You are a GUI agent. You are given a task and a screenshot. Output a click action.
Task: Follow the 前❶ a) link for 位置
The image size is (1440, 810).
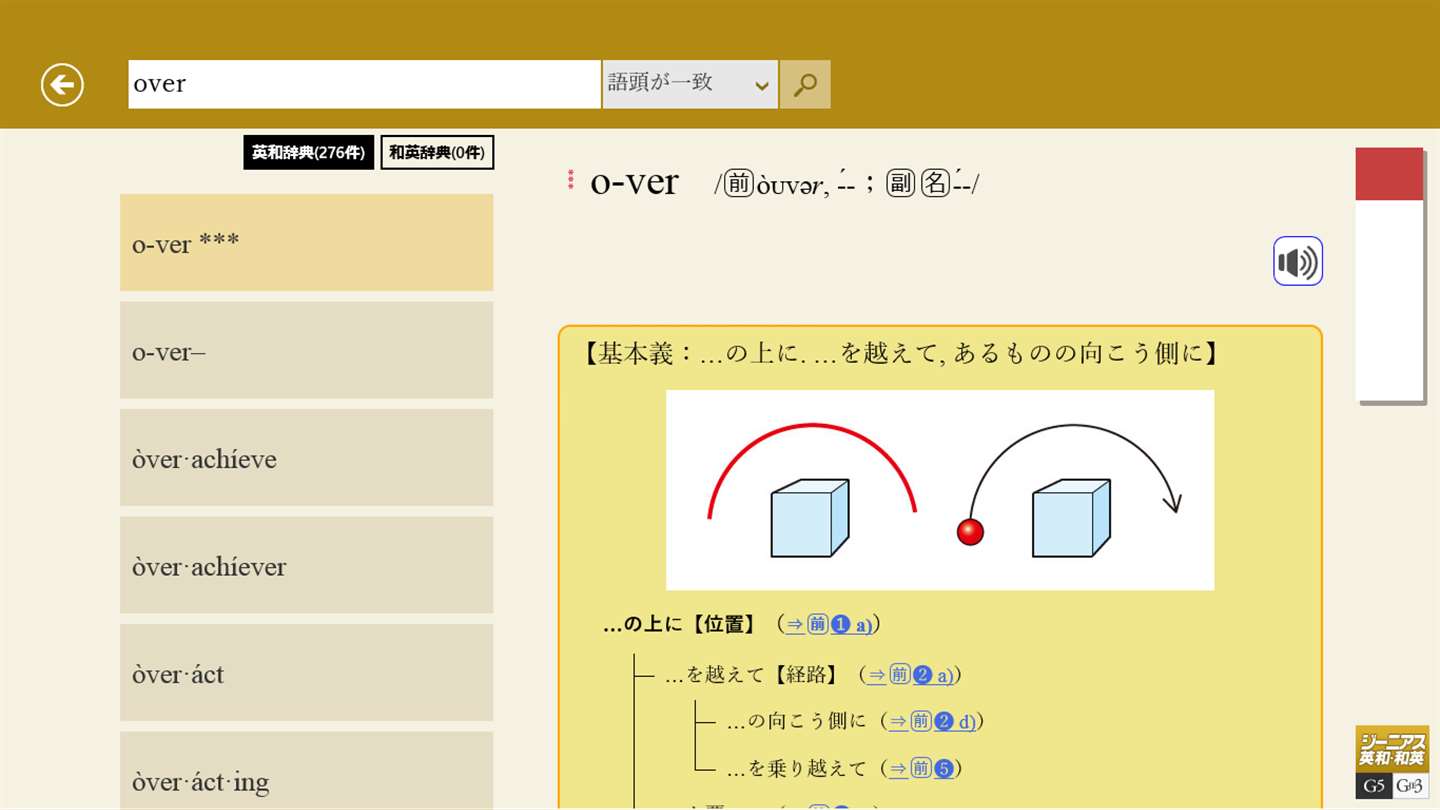click(x=829, y=625)
